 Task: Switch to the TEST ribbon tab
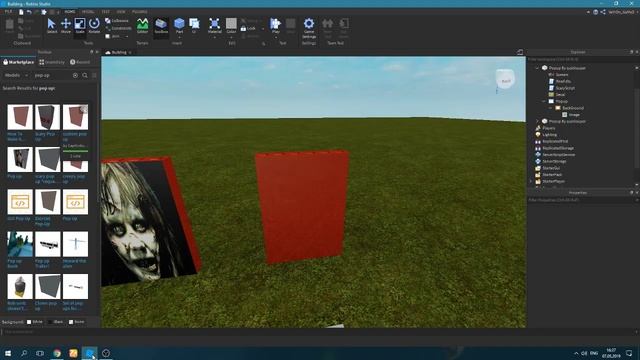105,12
